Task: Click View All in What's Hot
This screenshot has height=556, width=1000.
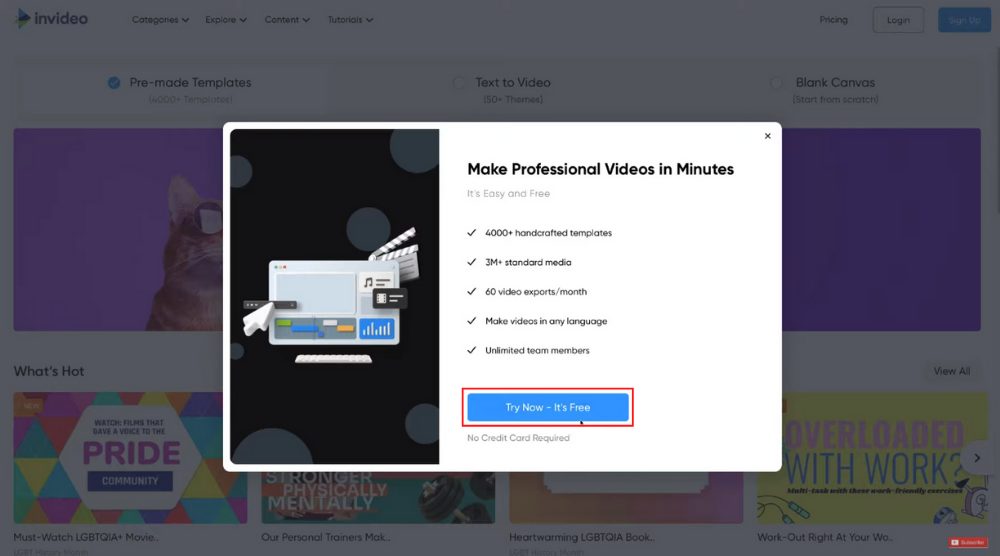Action: [952, 371]
